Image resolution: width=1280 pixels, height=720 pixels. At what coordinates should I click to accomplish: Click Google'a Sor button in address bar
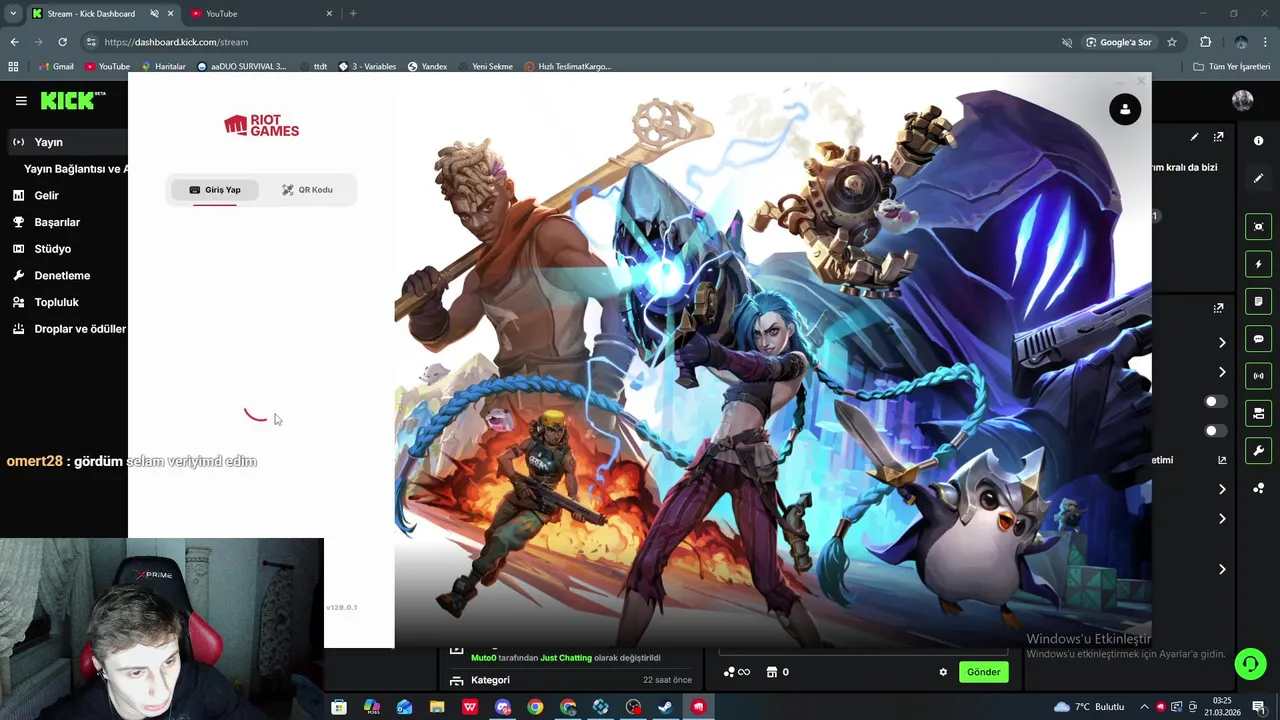1119,42
